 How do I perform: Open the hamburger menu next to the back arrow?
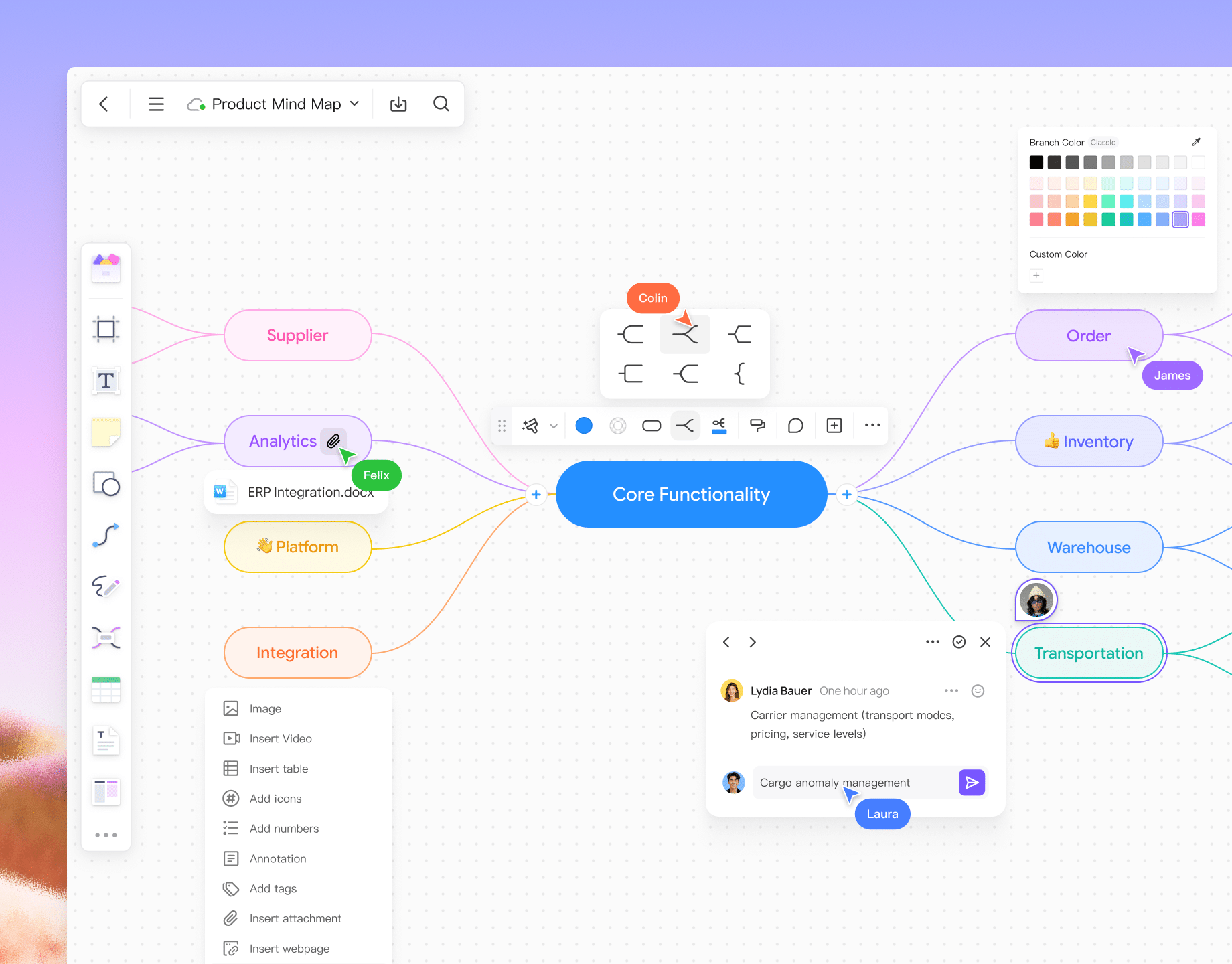(x=156, y=104)
